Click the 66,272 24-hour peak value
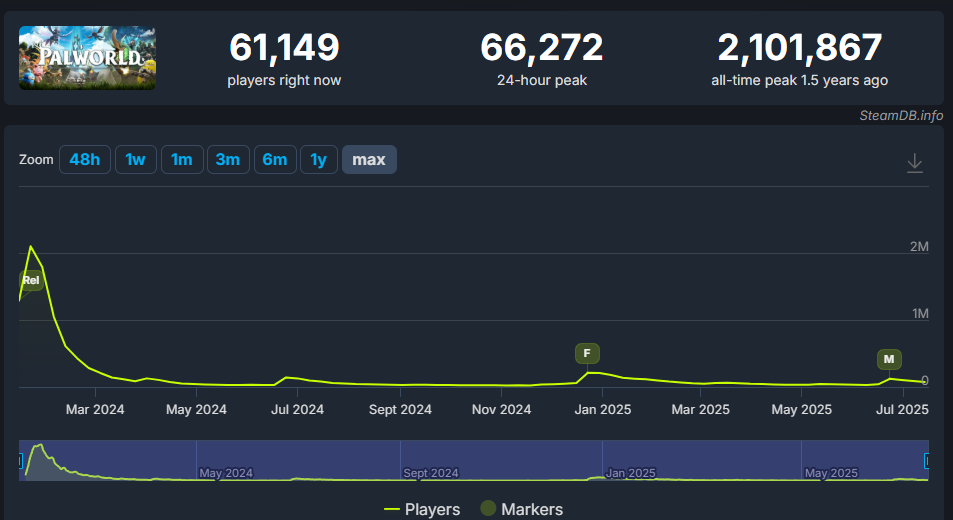953x520 pixels. tap(542, 47)
